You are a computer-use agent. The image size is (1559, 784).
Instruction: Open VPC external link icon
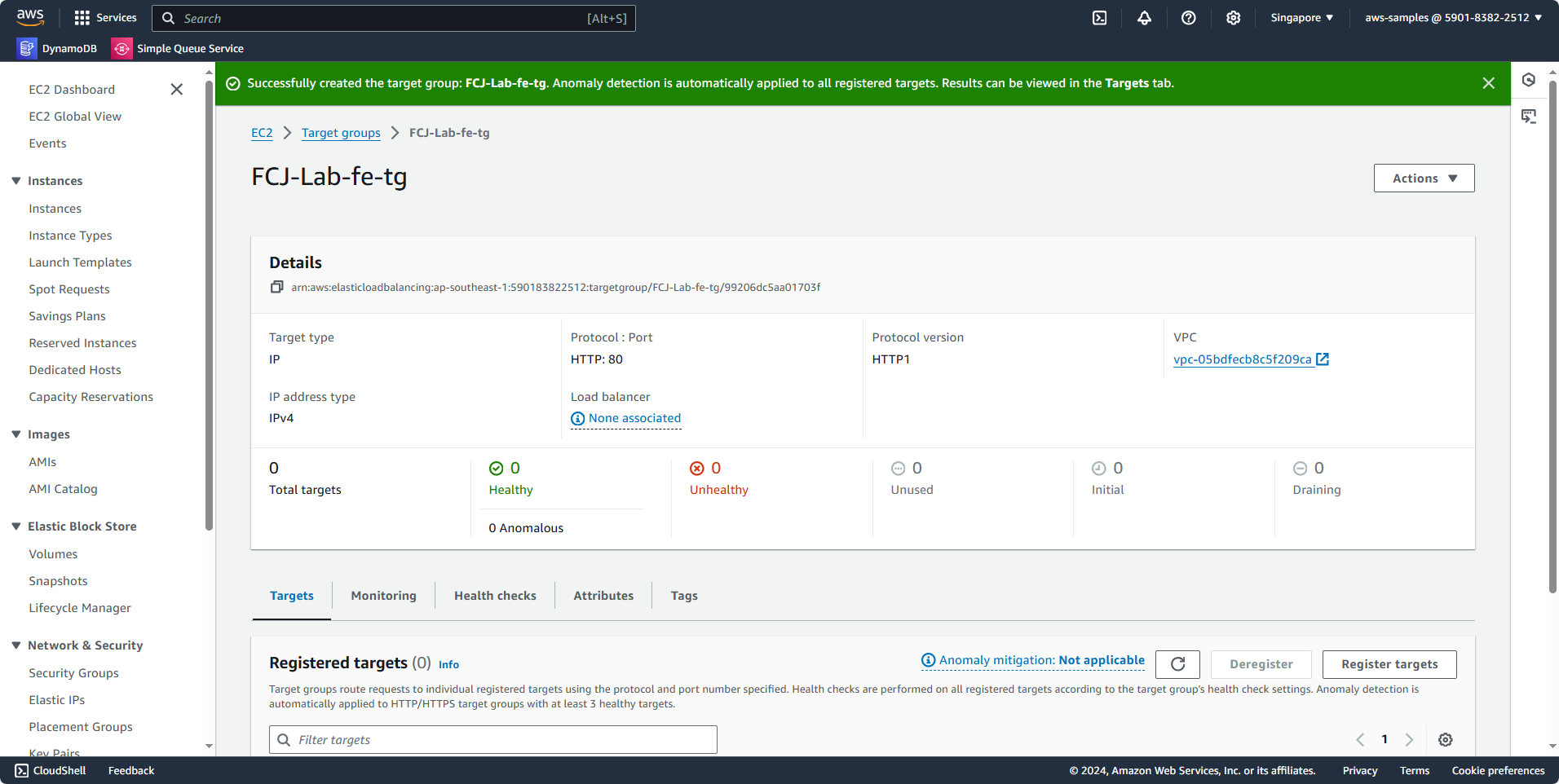pos(1323,359)
